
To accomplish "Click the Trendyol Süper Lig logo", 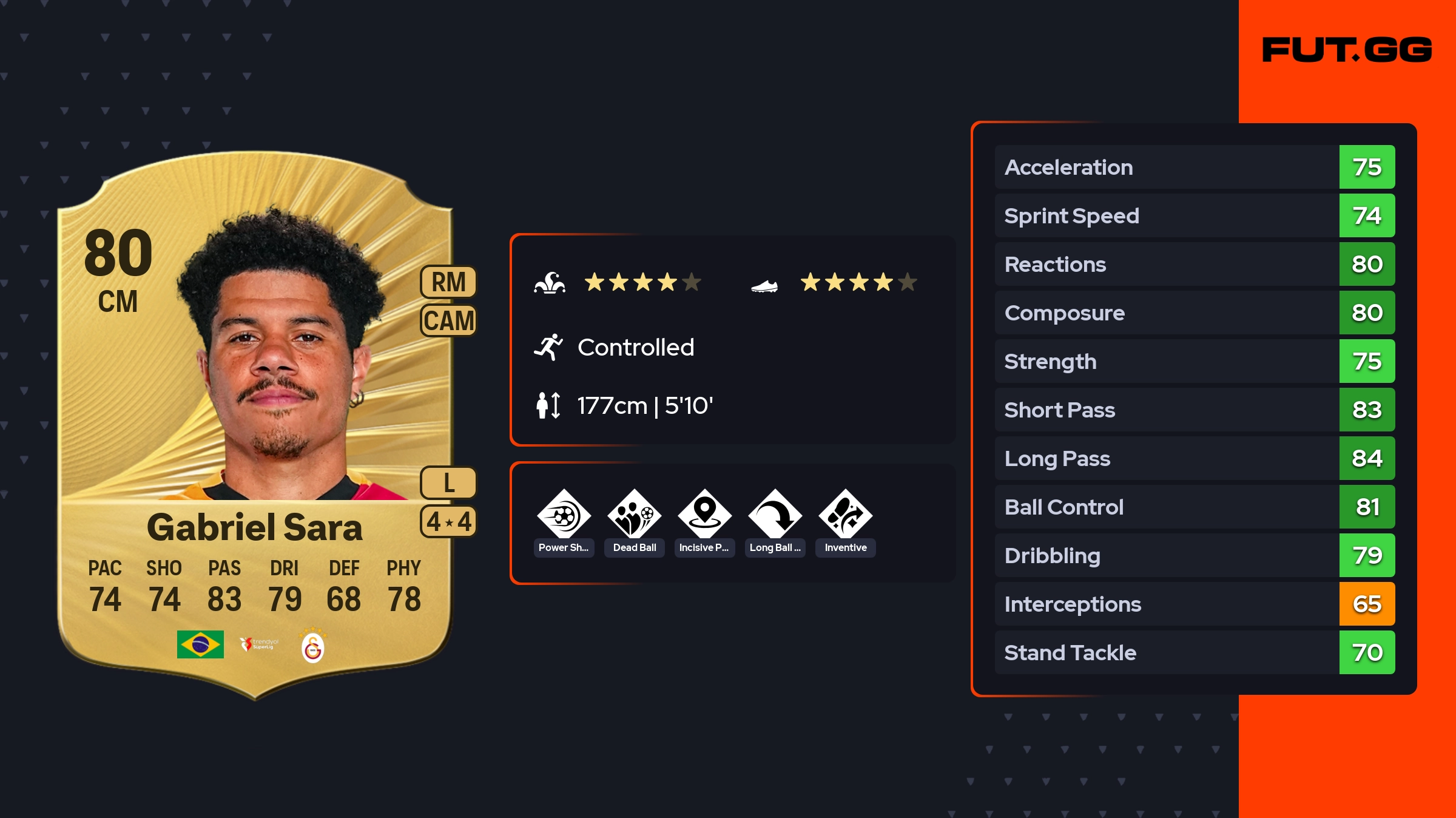I will [258, 644].
